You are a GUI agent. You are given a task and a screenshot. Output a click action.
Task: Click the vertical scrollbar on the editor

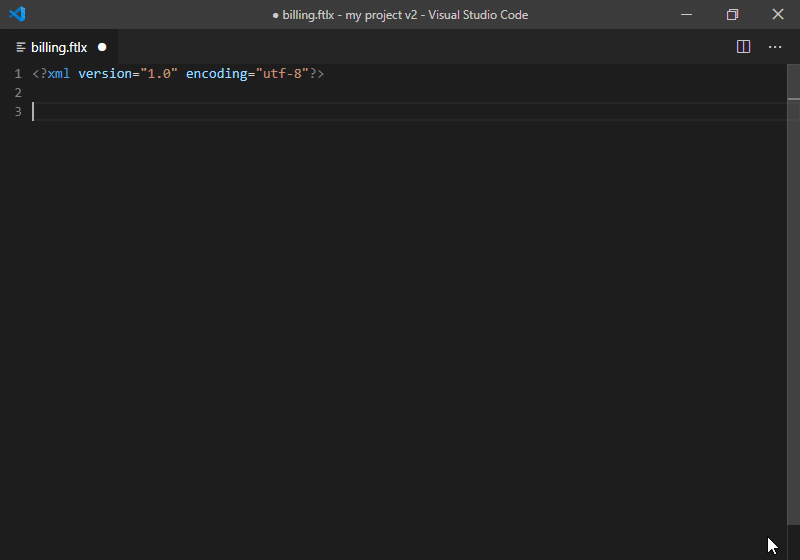pos(793,294)
